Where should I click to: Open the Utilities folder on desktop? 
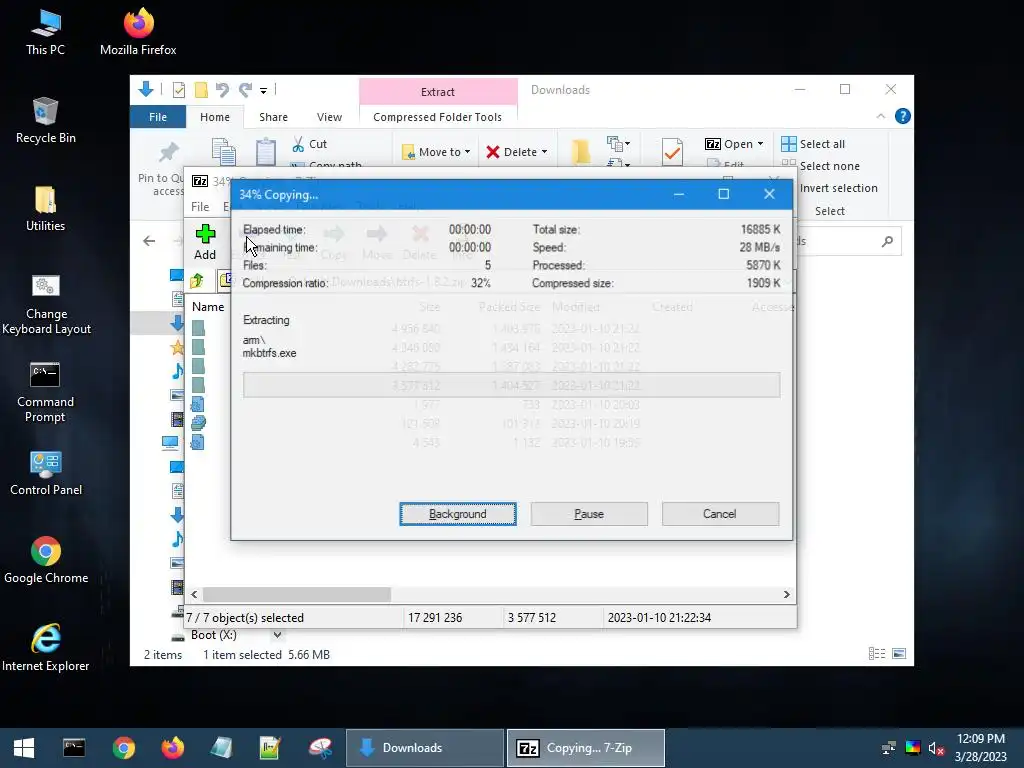[x=45, y=209]
